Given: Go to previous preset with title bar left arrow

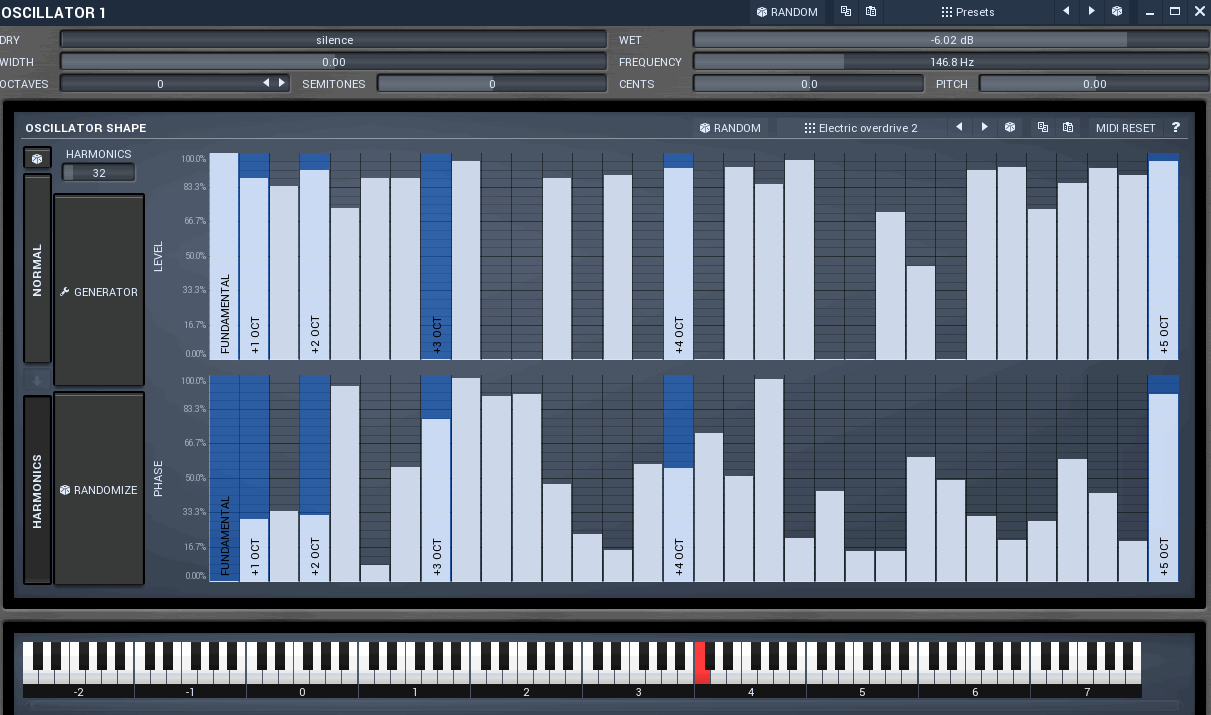Looking at the screenshot, I should point(1066,12).
